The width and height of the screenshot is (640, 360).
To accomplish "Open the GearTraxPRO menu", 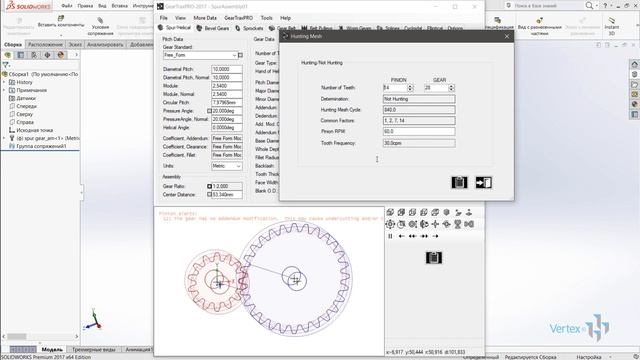I will click(238, 18).
